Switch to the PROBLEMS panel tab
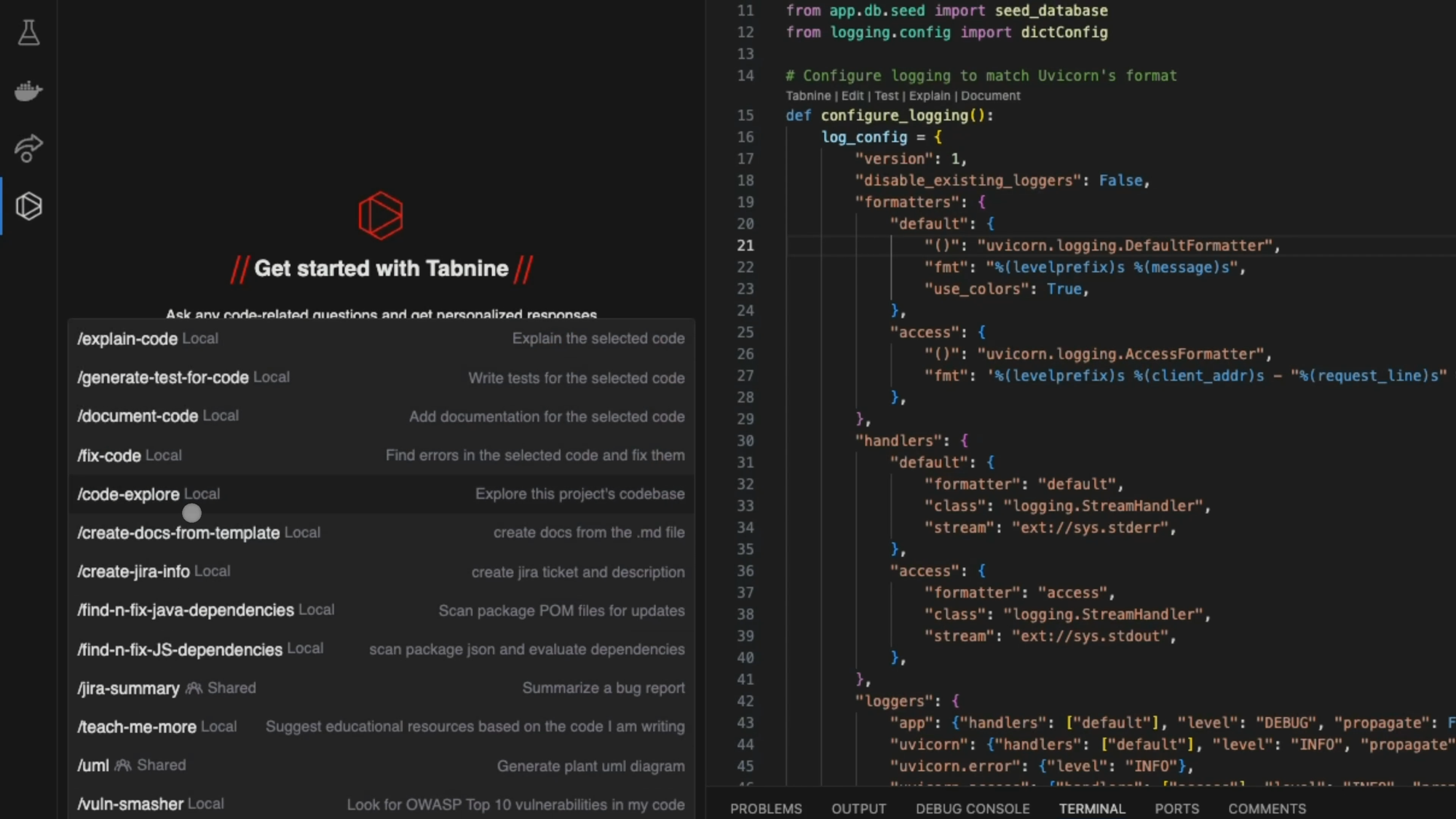 pos(766,809)
